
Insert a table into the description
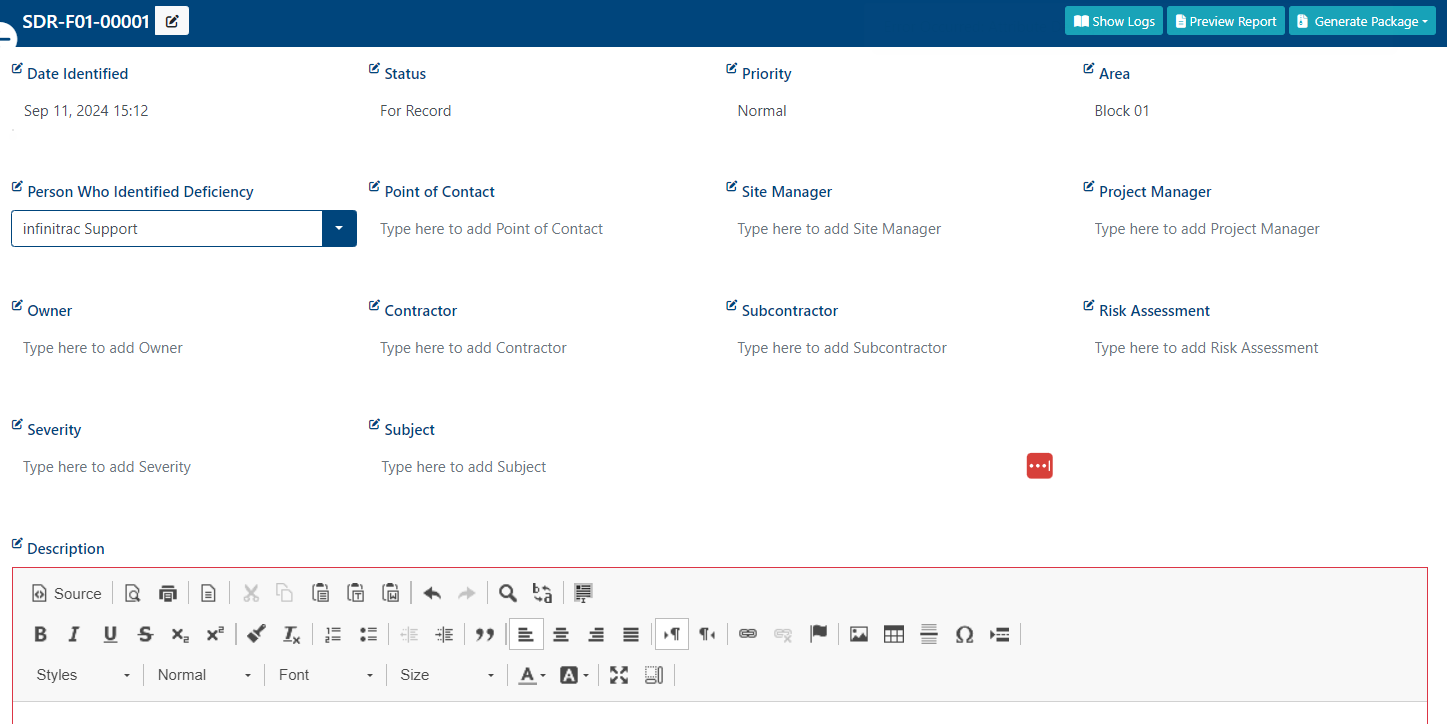click(894, 634)
